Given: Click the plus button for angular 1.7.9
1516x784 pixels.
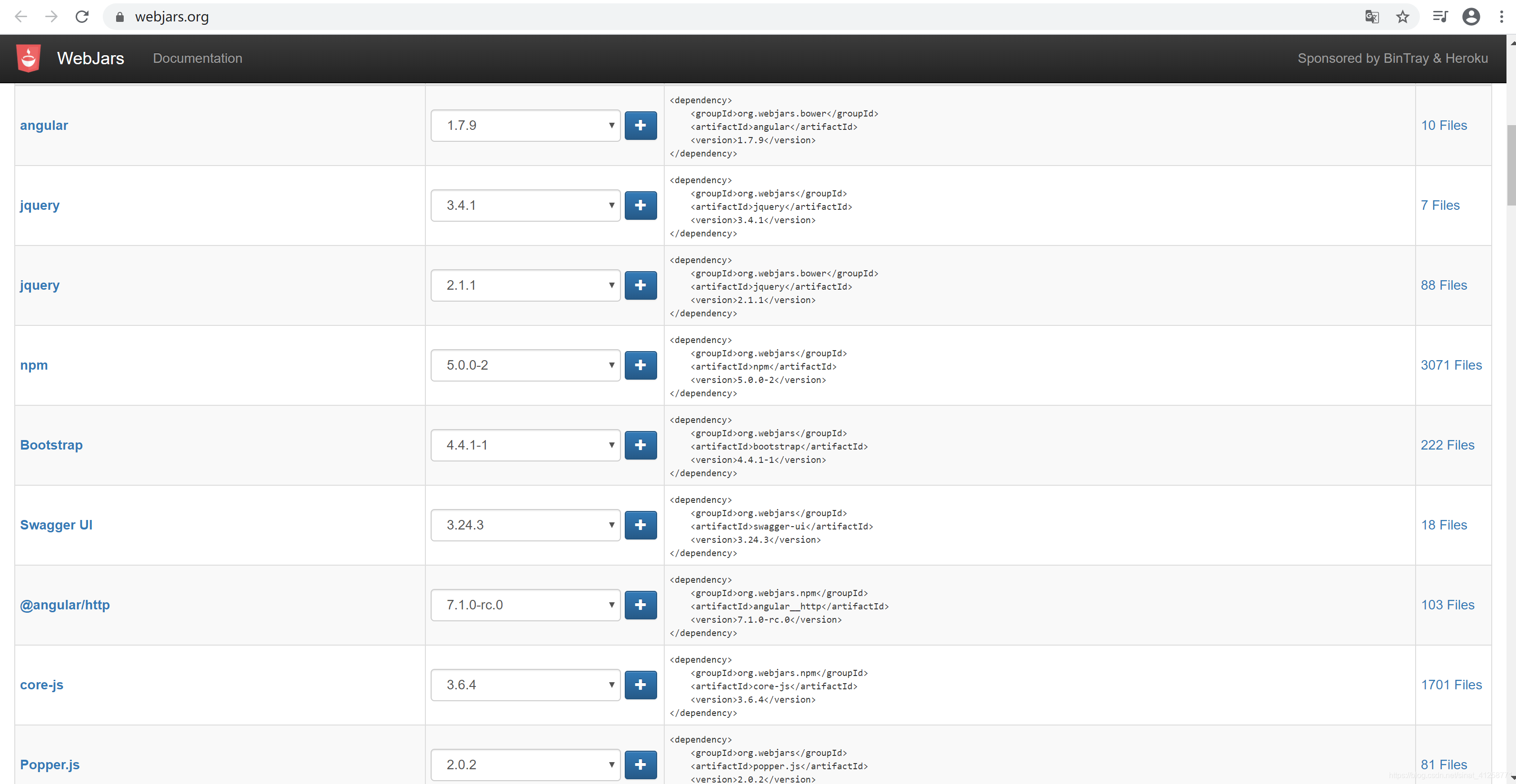Looking at the screenshot, I should 640,126.
